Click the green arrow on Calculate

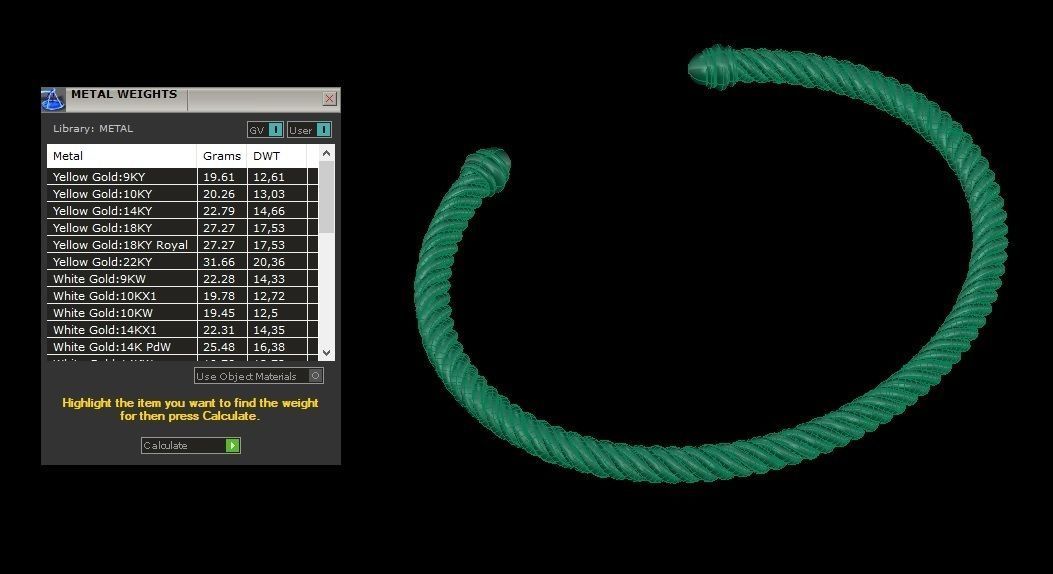point(232,445)
